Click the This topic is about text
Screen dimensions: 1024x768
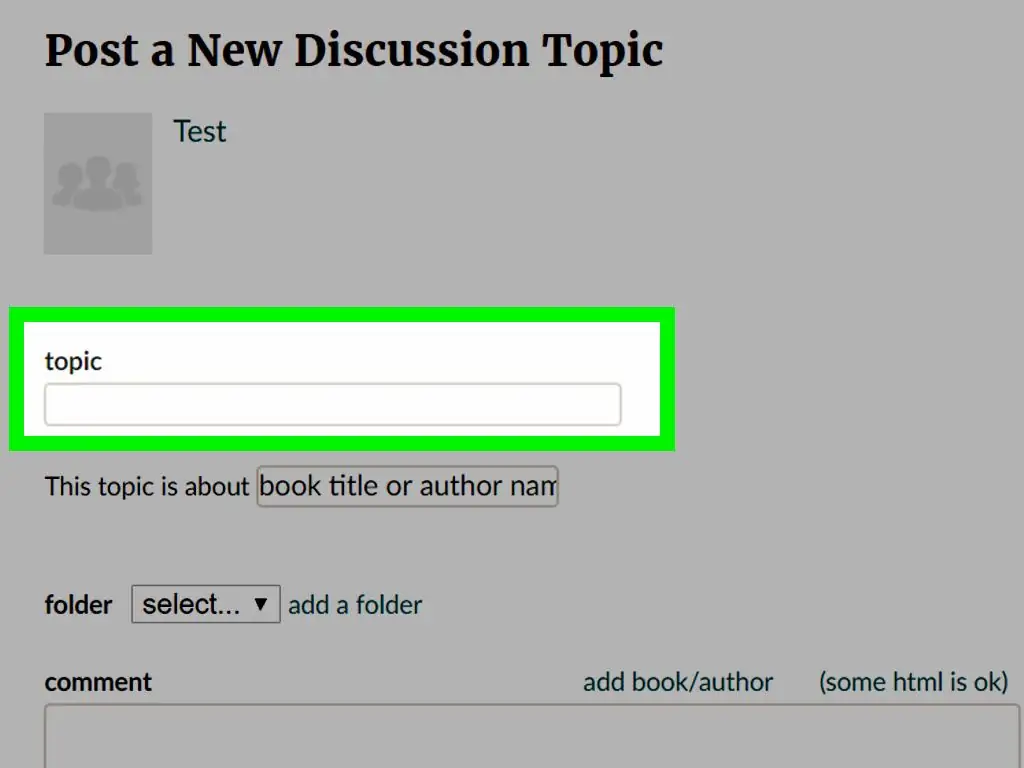[x=147, y=487]
